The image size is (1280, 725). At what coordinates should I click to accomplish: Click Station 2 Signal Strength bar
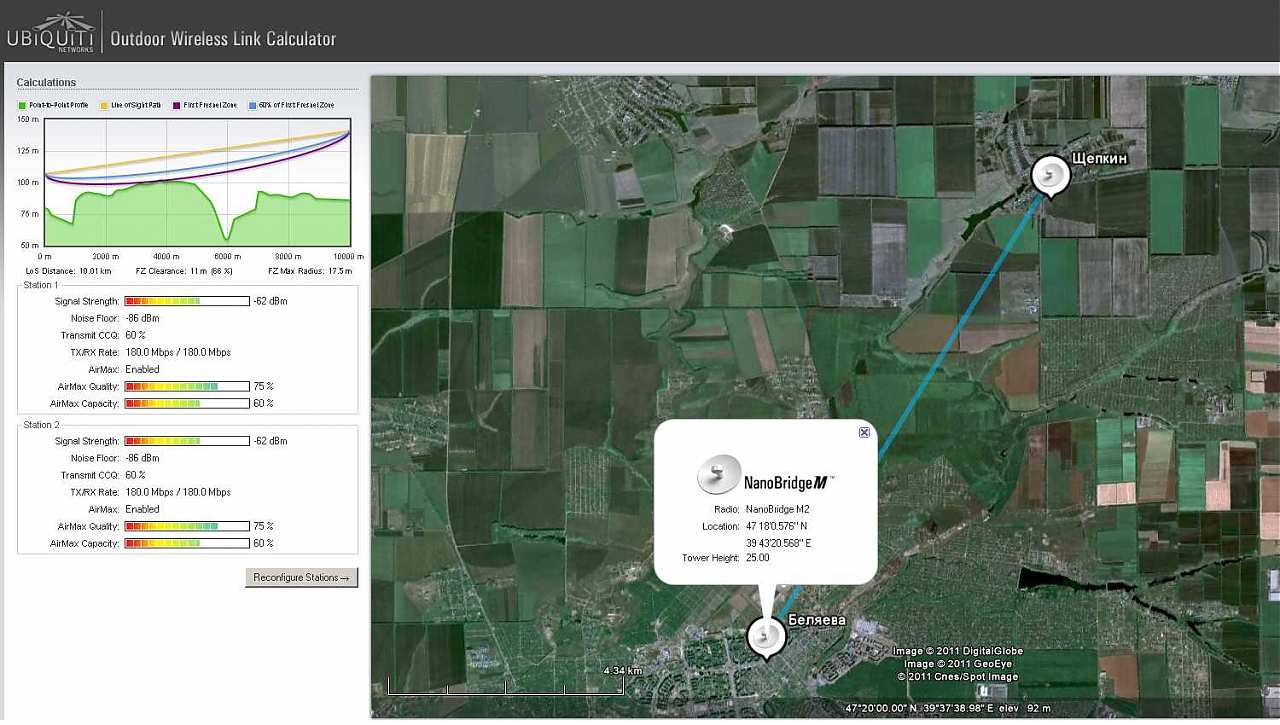186,441
